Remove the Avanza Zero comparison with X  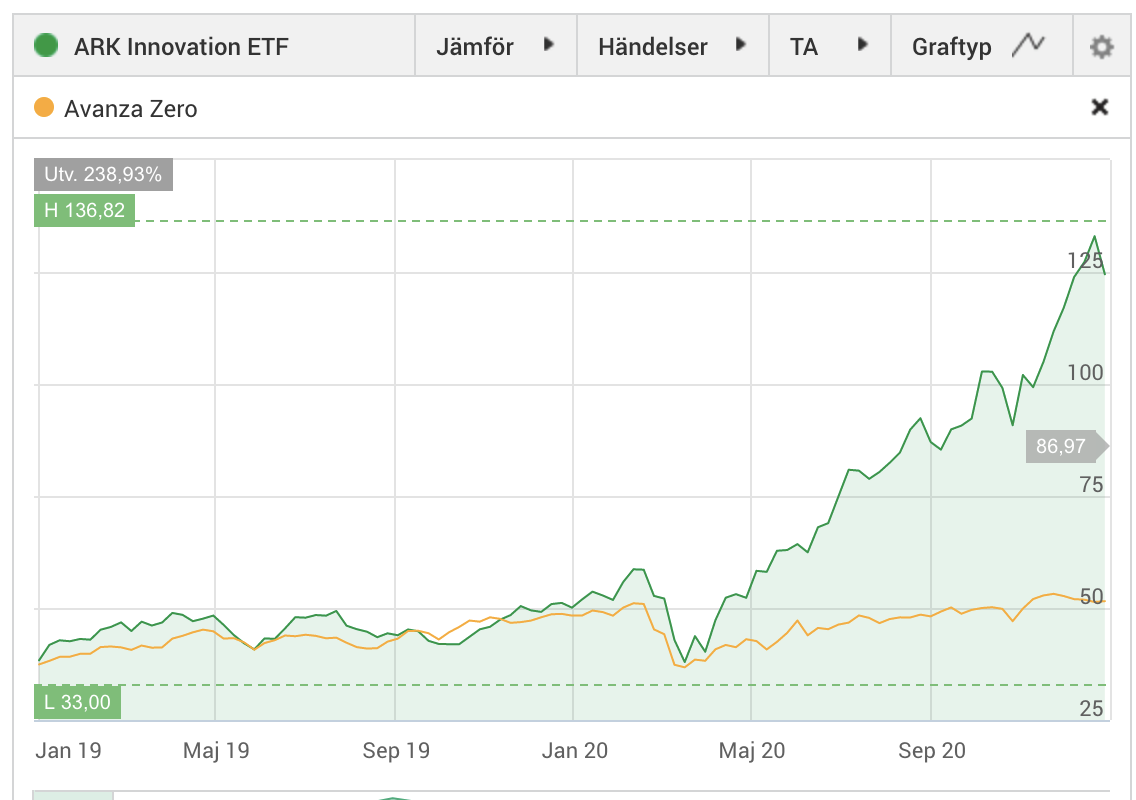pos(1099,107)
